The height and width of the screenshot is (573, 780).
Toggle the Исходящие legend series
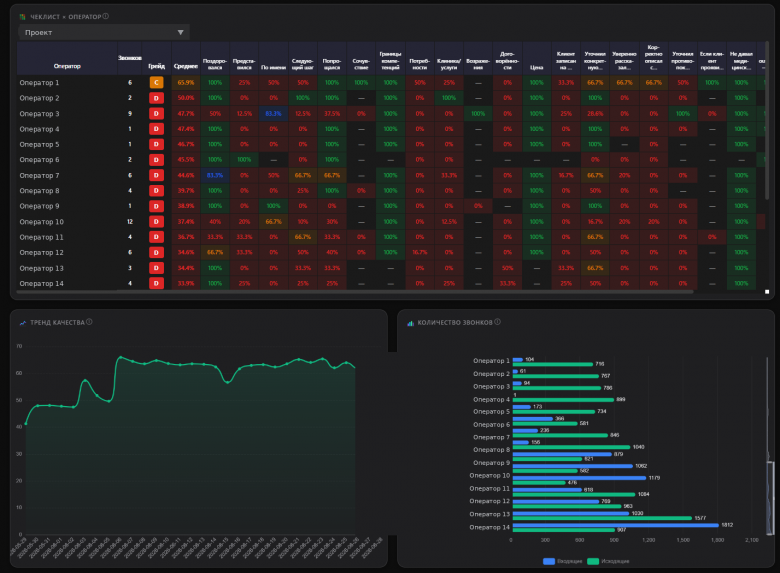pos(608,561)
